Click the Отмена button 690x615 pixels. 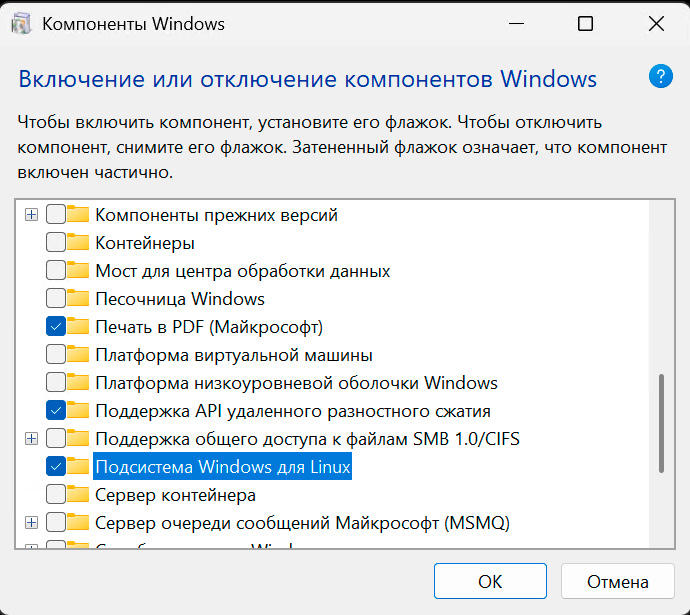click(x=617, y=581)
